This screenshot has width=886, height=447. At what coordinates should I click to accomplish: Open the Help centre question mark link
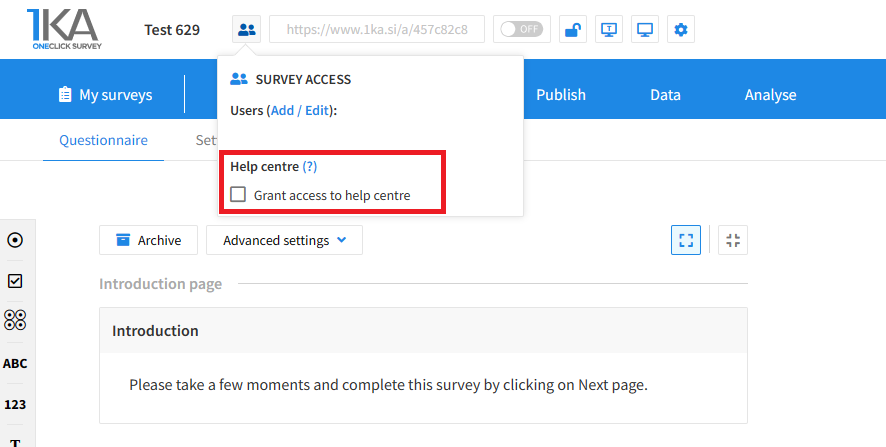[310, 167]
